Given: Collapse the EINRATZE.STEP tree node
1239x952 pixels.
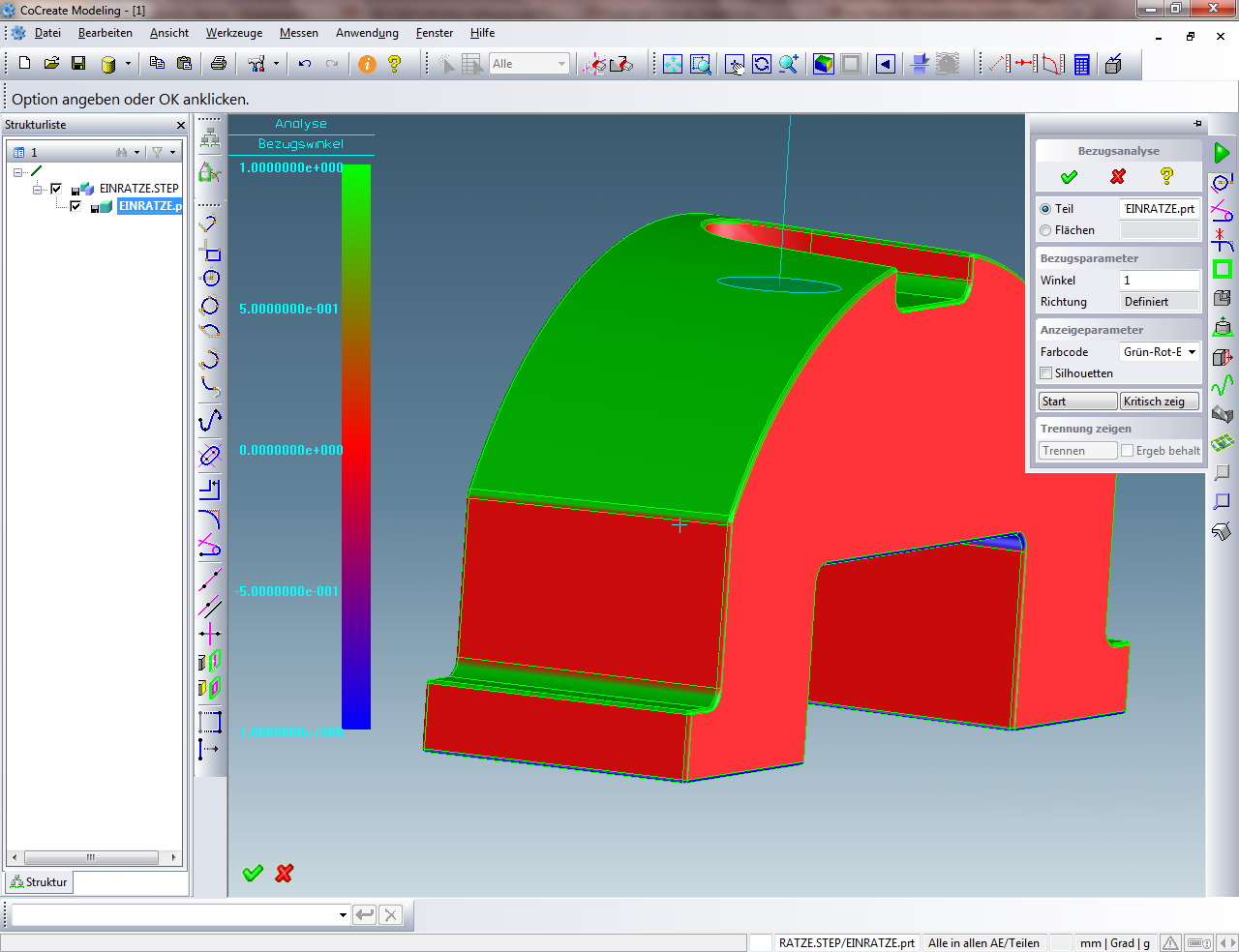Looking at the screenshot, I should (x=37, y=189).
